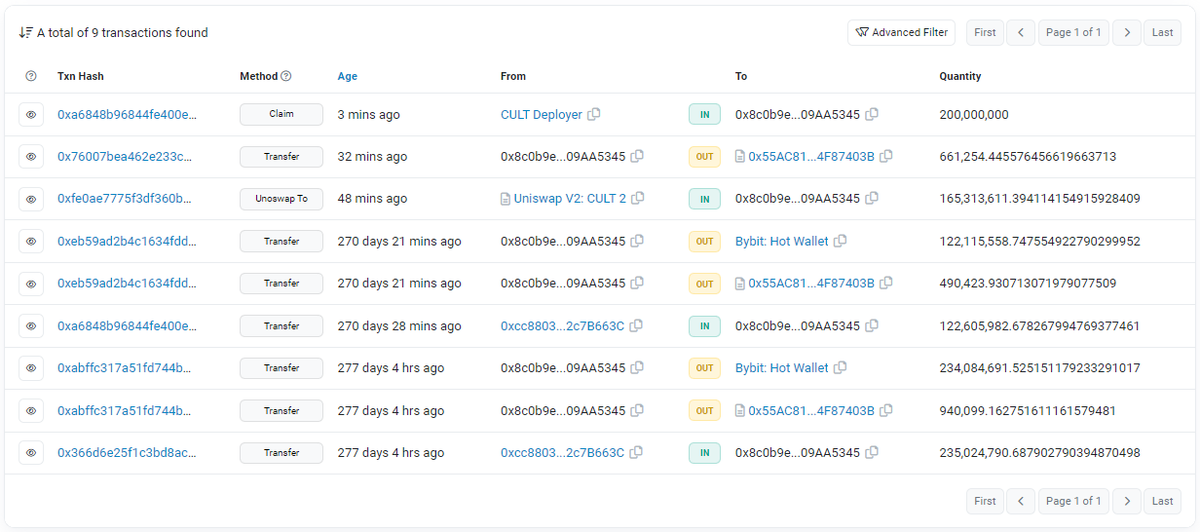Click the '3 mins ago' age cell
This screenshot has height=532, width=1200.
point(369,115)
